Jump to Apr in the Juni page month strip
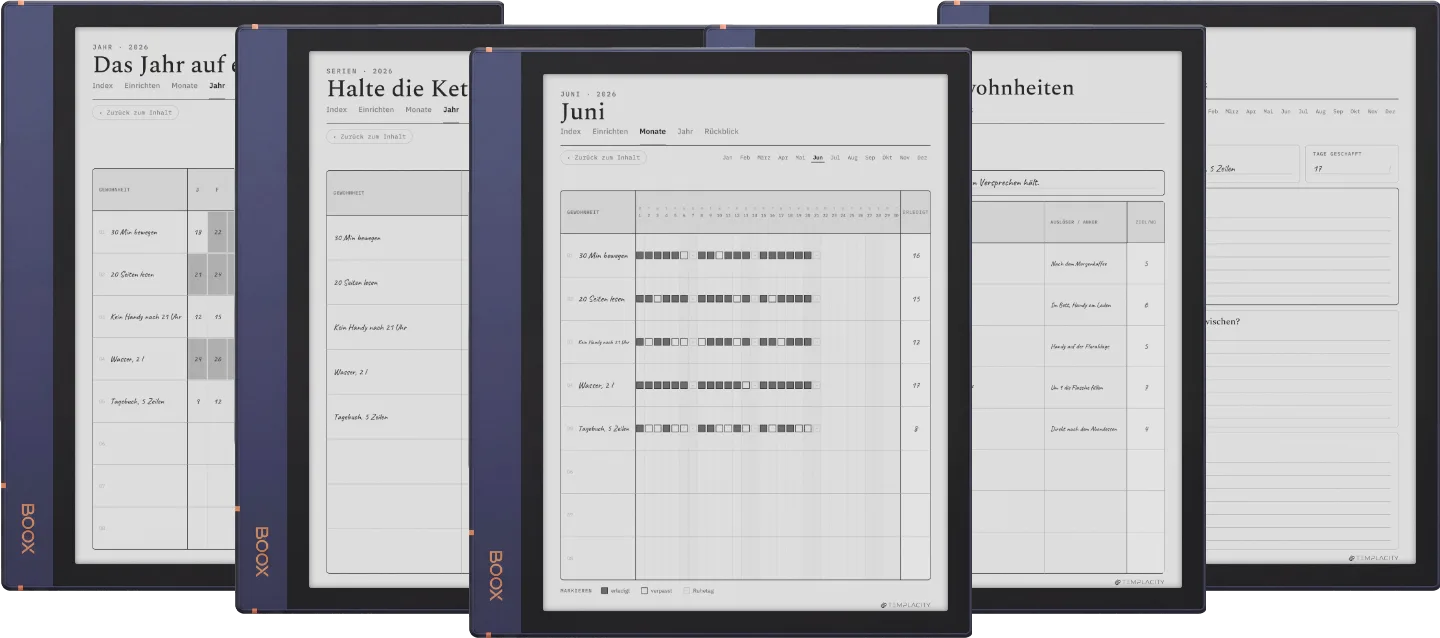This screenshot has height=638, width=1440. pos(783,157)
